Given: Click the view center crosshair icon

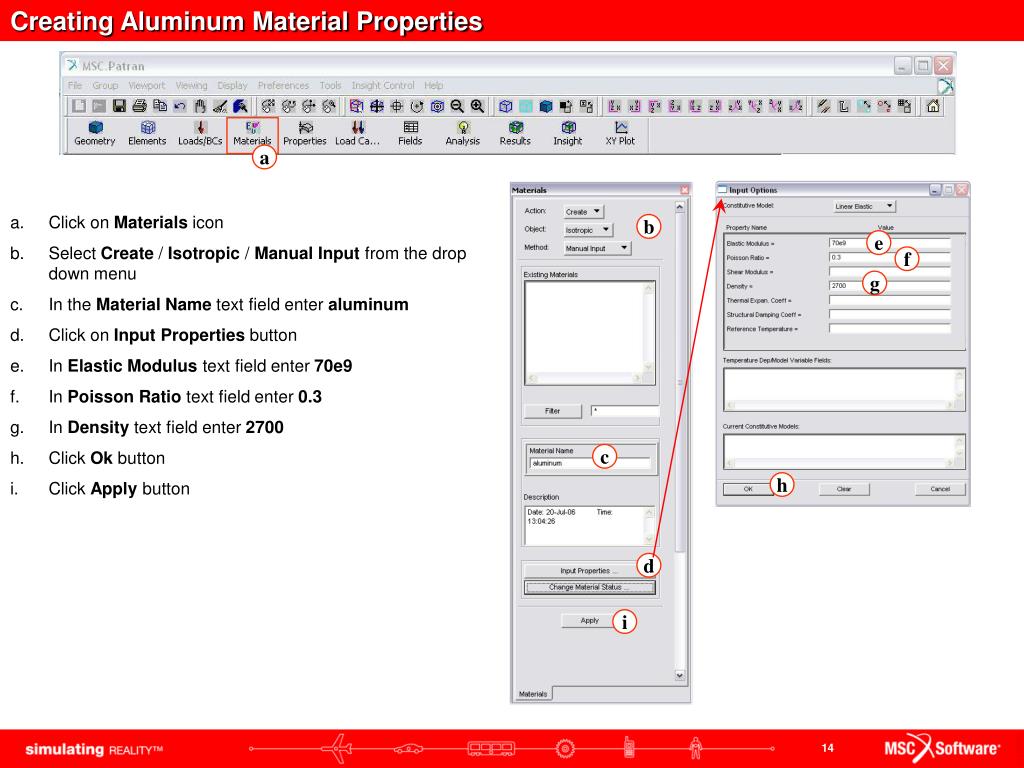Looking at the screenshot, I should click(396, 106).
